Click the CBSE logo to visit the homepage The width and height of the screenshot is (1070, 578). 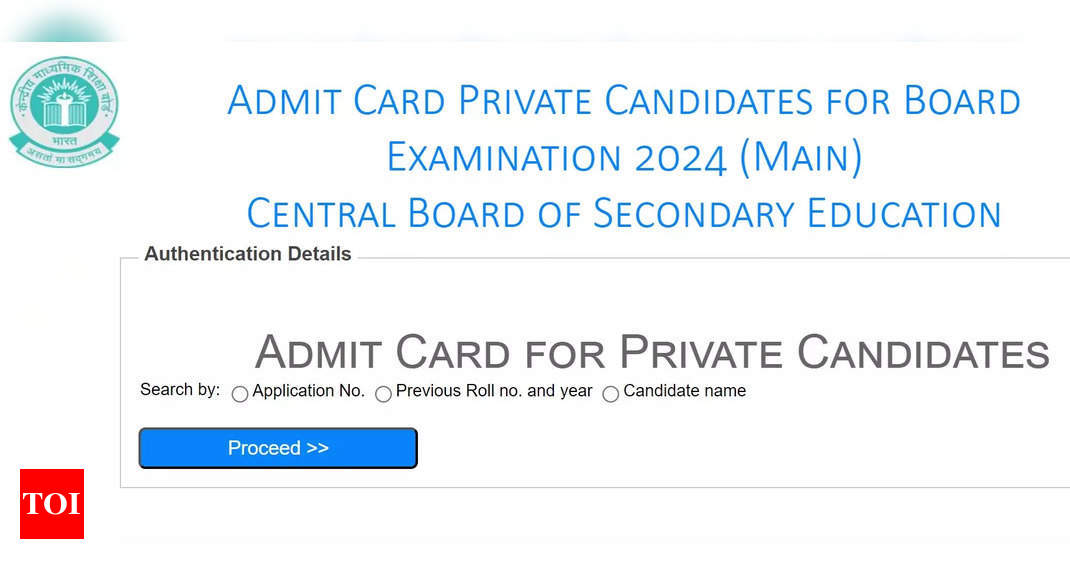pyautogui.click(x=64, y=112)
